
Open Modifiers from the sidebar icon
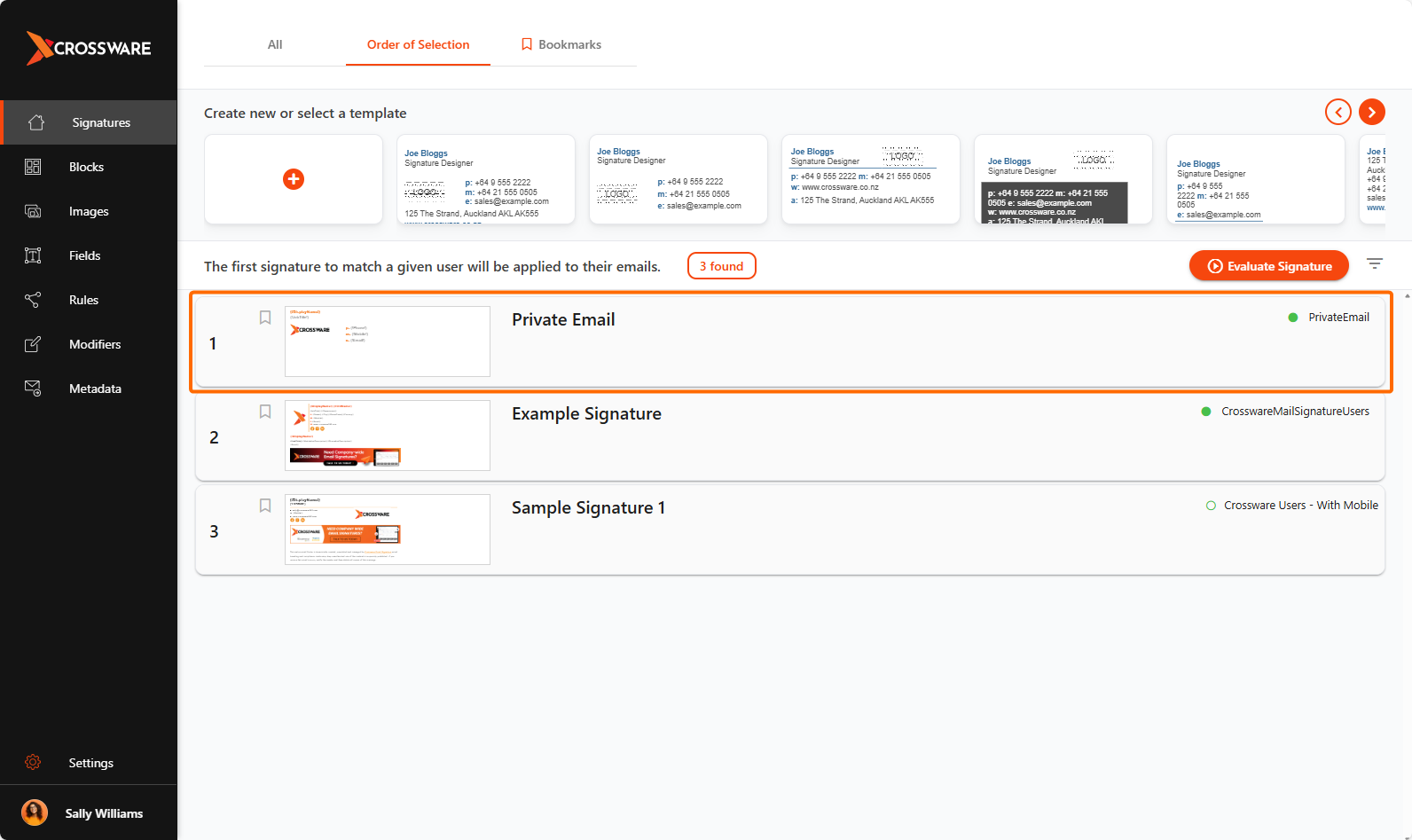tap(33, 344)
